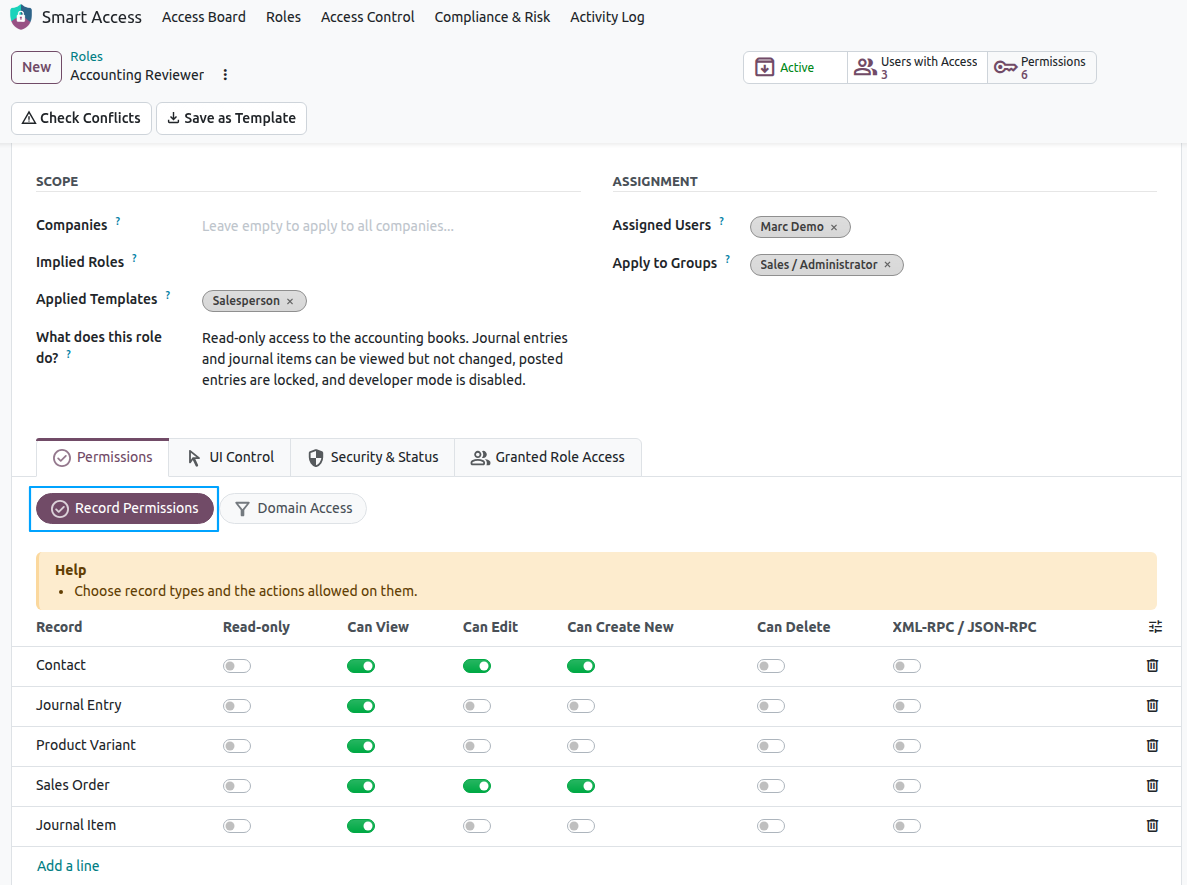Open the Users with Access stat button

917,67
